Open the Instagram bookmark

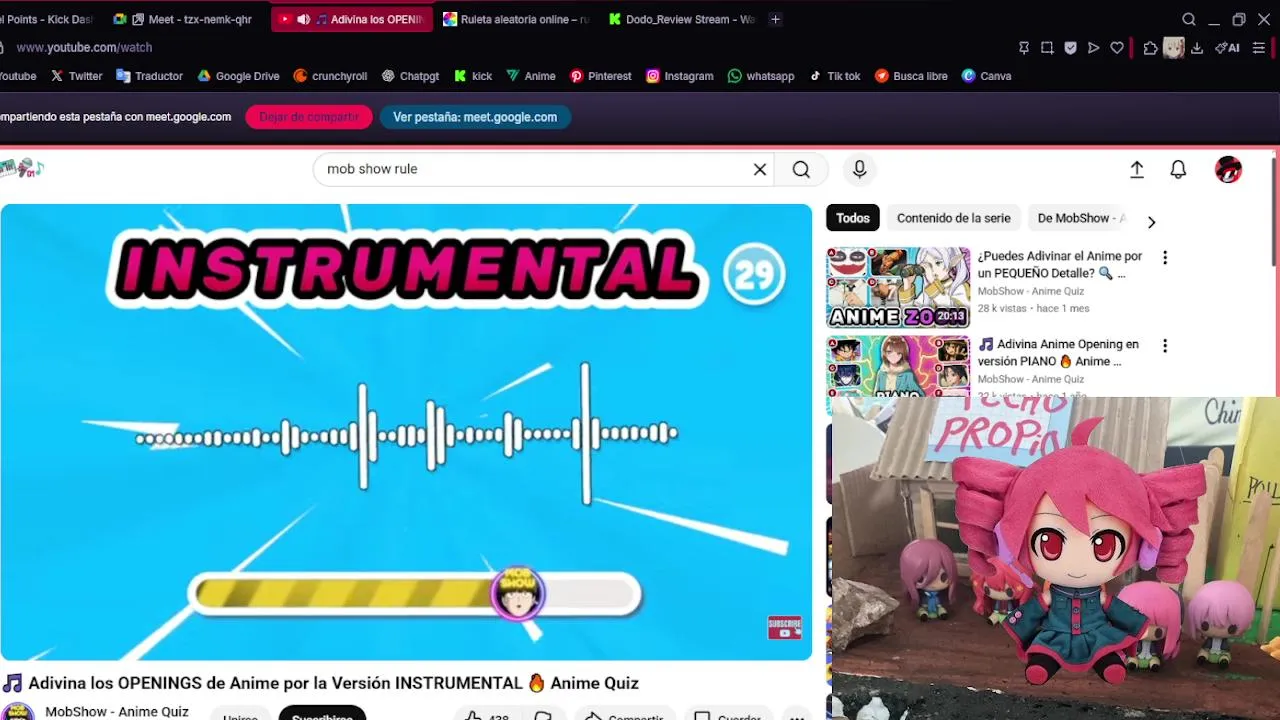coord(680,76)
